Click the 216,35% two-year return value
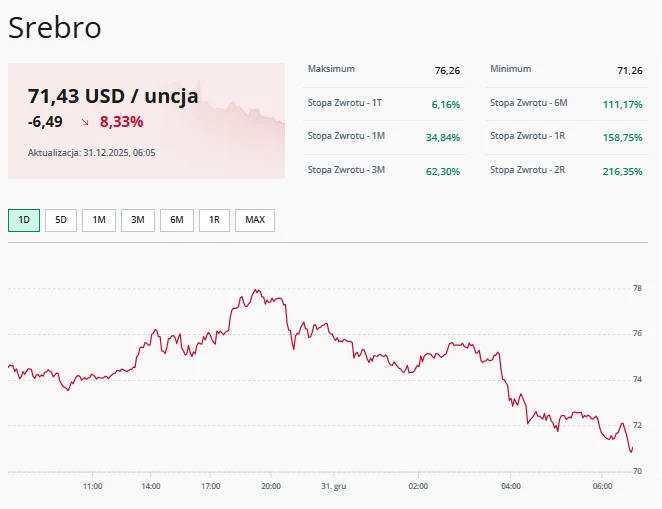Screen dimensions: 662x509 click(x=624, y=171)
